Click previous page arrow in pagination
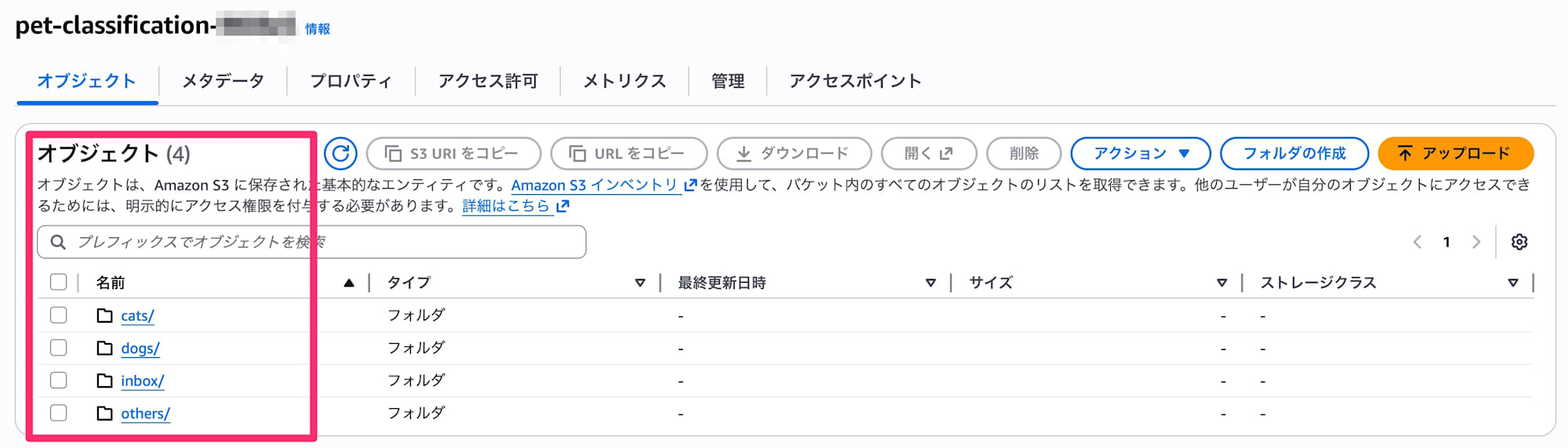The height and width of the screenshot is (448, 1568). point(1417,242)
